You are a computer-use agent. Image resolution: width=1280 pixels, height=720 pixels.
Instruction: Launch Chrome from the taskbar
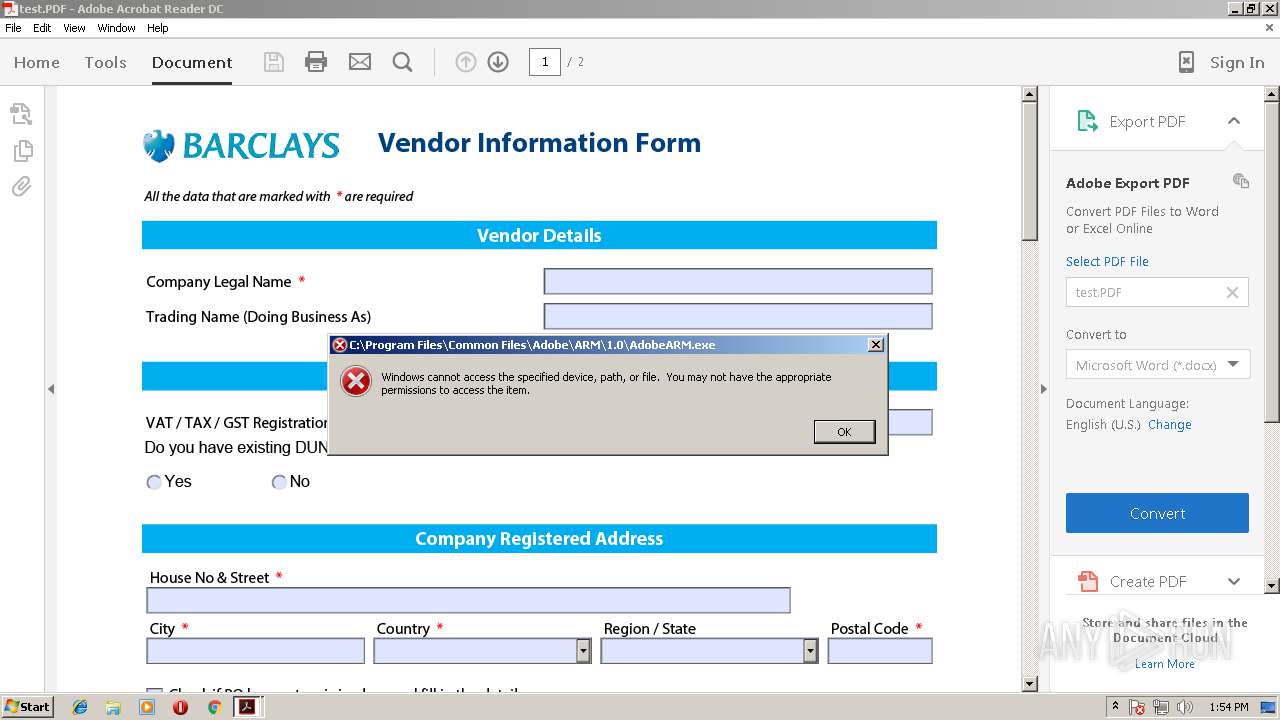214,707
